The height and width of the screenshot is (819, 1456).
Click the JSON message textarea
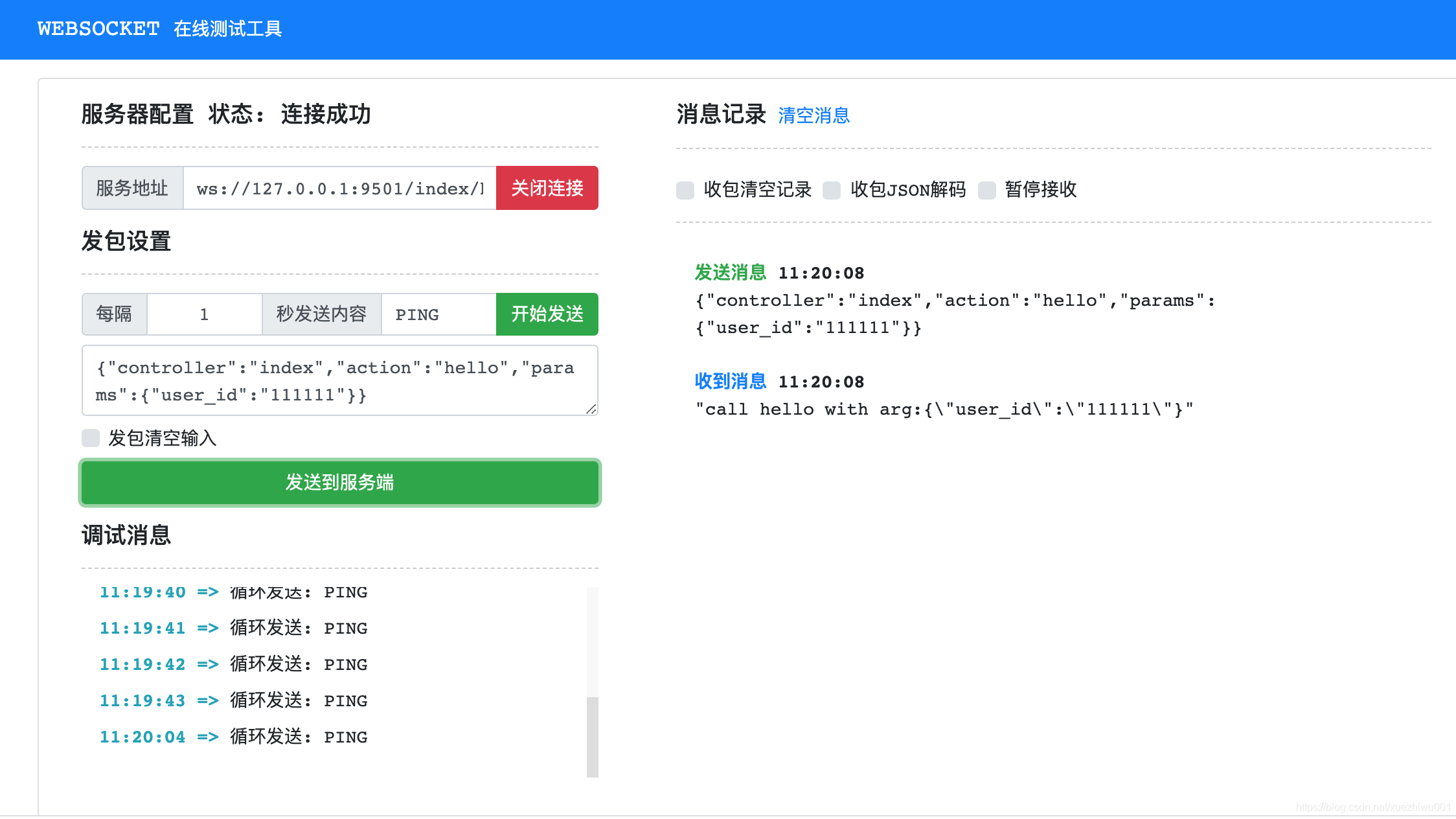pyautogui.click(x=340, y=380)
